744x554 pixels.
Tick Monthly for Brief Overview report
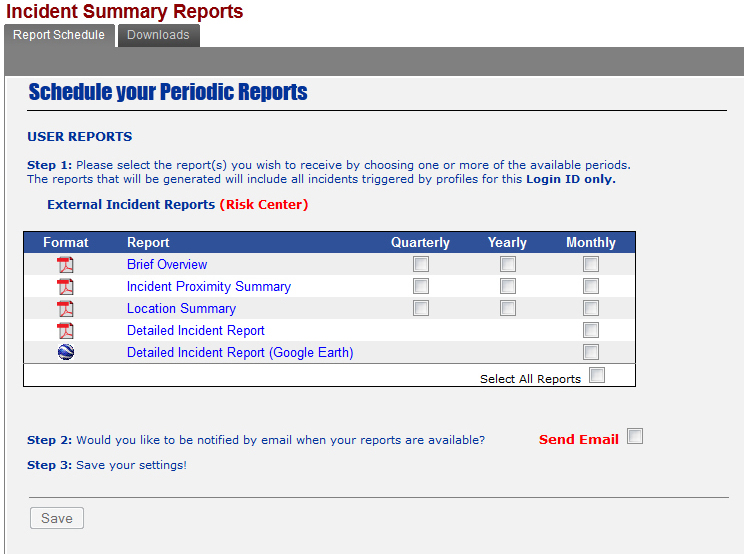click(x=591, y=265)
